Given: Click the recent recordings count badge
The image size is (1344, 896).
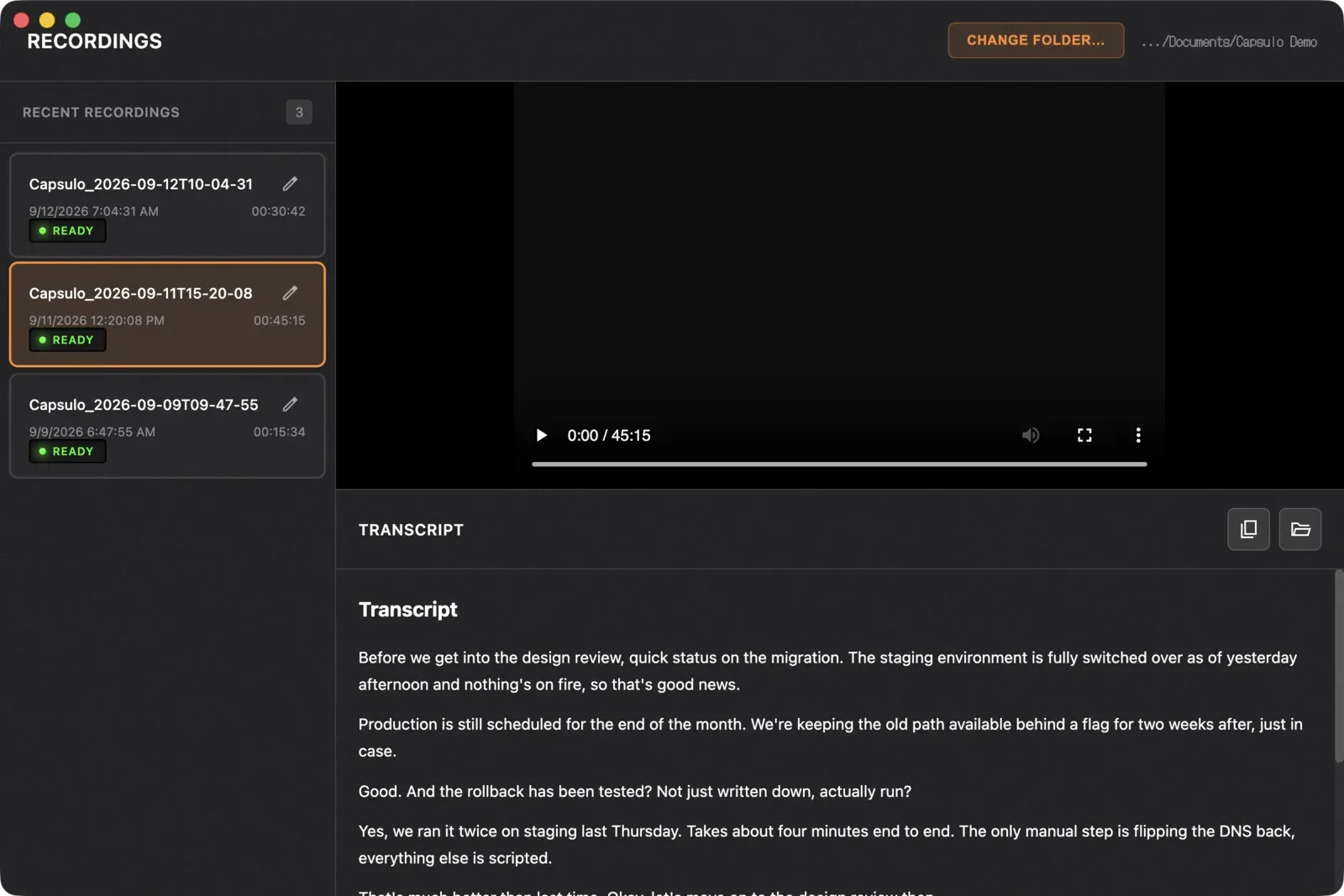Looking at the screenshot, I should pos(299,113).
